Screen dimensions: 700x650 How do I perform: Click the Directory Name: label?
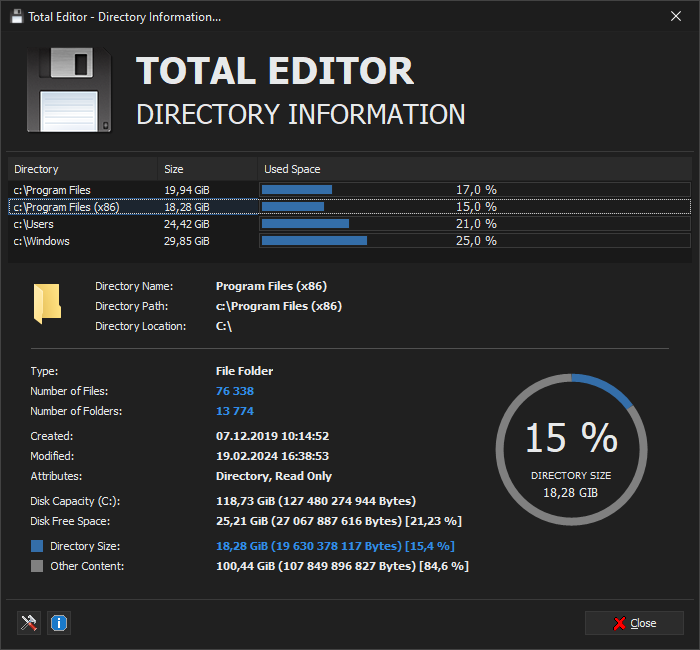click(134, 286)
